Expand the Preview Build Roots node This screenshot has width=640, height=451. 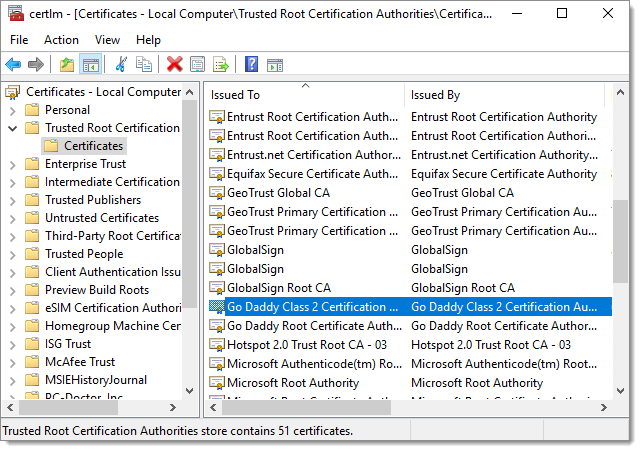tap(13, 291)
